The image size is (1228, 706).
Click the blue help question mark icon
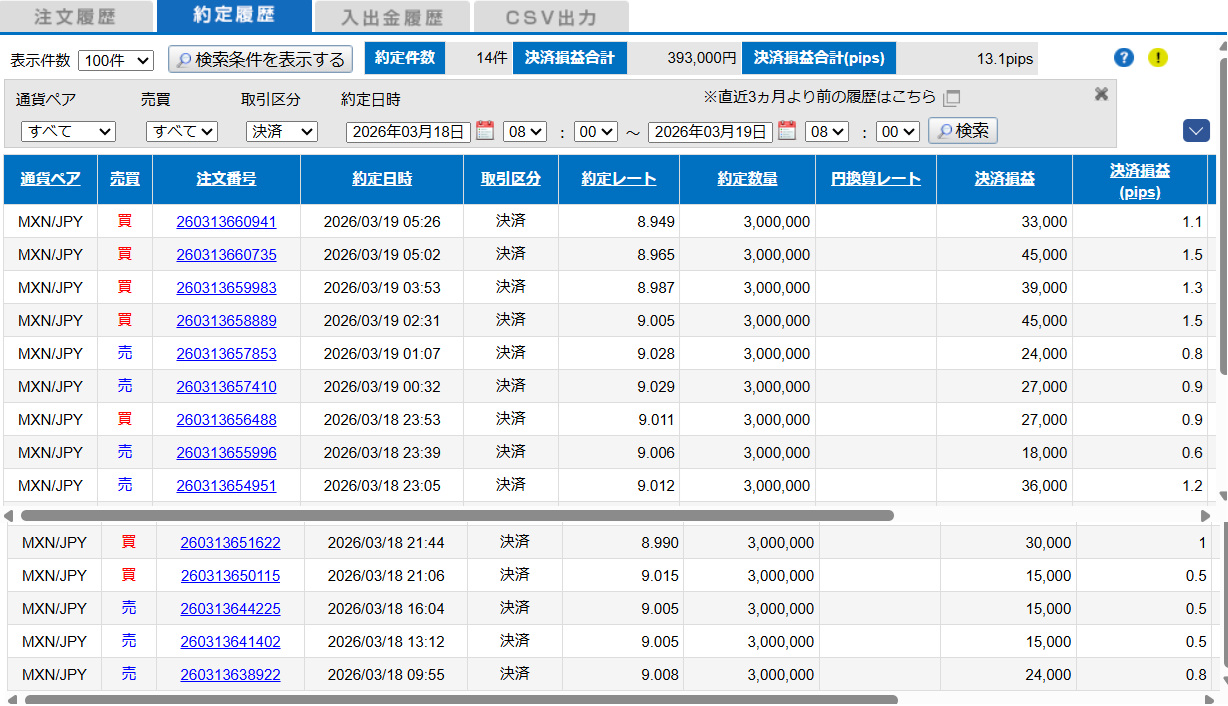point(1123,58)
